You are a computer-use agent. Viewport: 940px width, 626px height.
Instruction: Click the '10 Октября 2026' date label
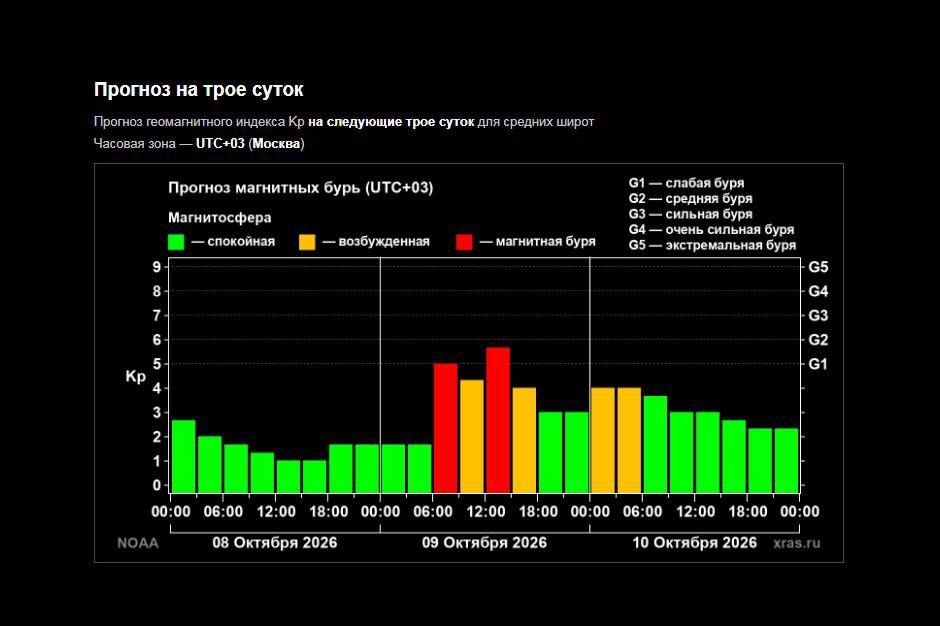[x=694, y=543]
